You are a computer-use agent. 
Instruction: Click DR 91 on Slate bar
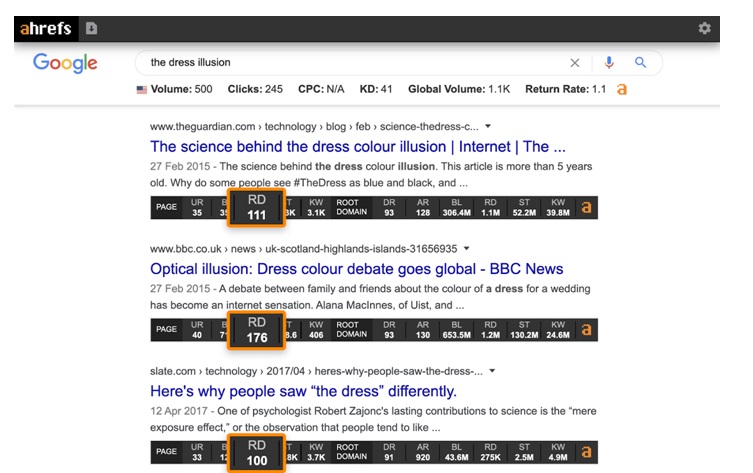click(389, 452)
